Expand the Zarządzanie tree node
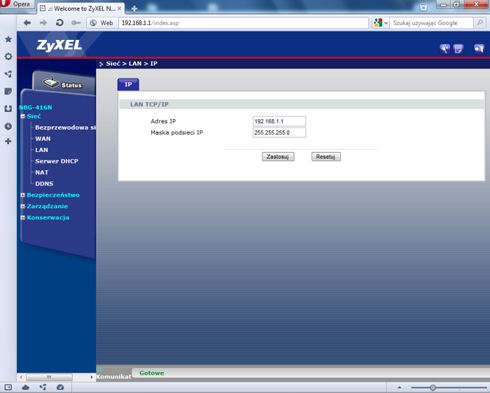 (23, 206)
